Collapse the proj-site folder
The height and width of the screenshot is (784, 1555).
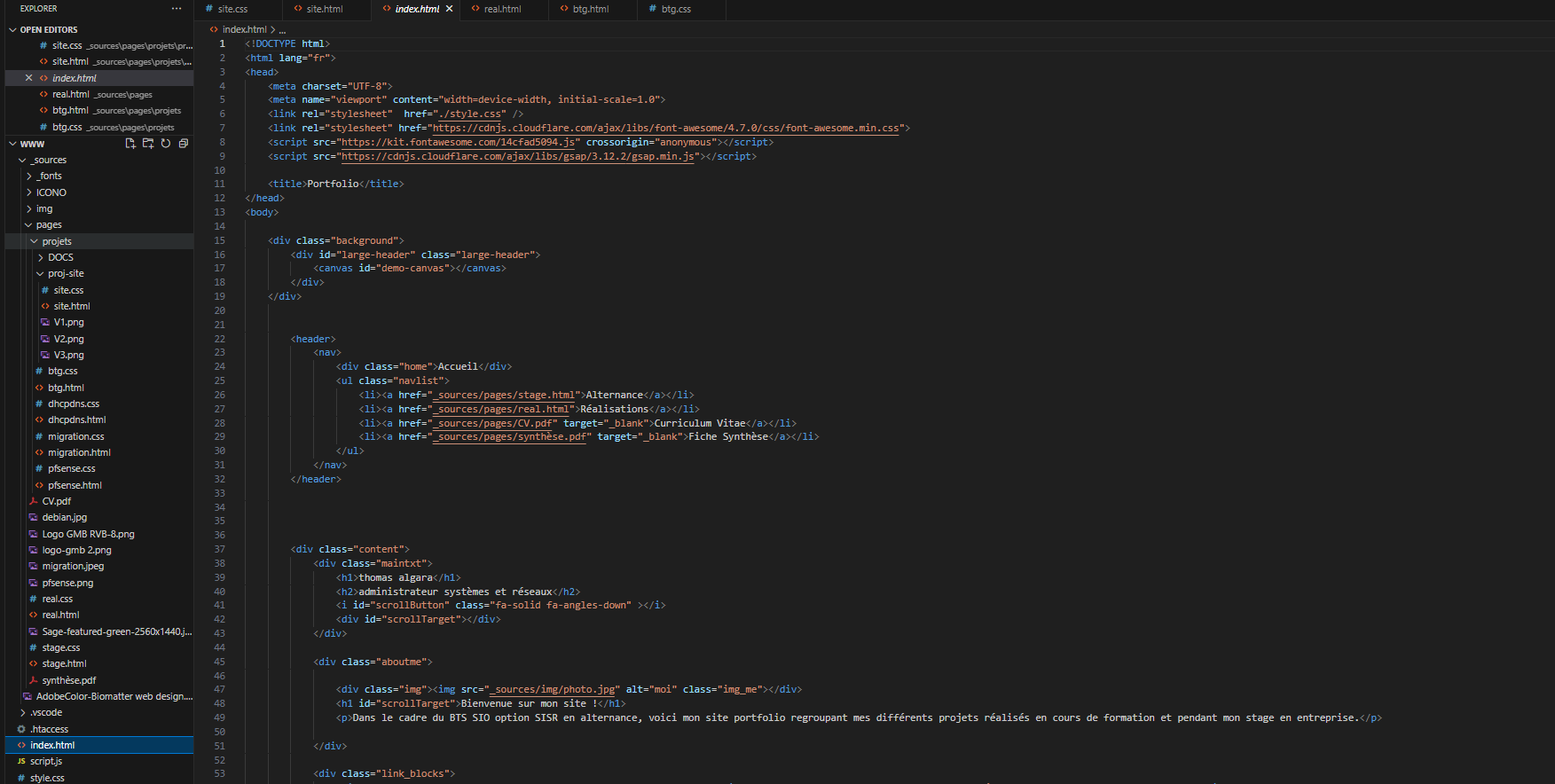(x=66, y=273)
